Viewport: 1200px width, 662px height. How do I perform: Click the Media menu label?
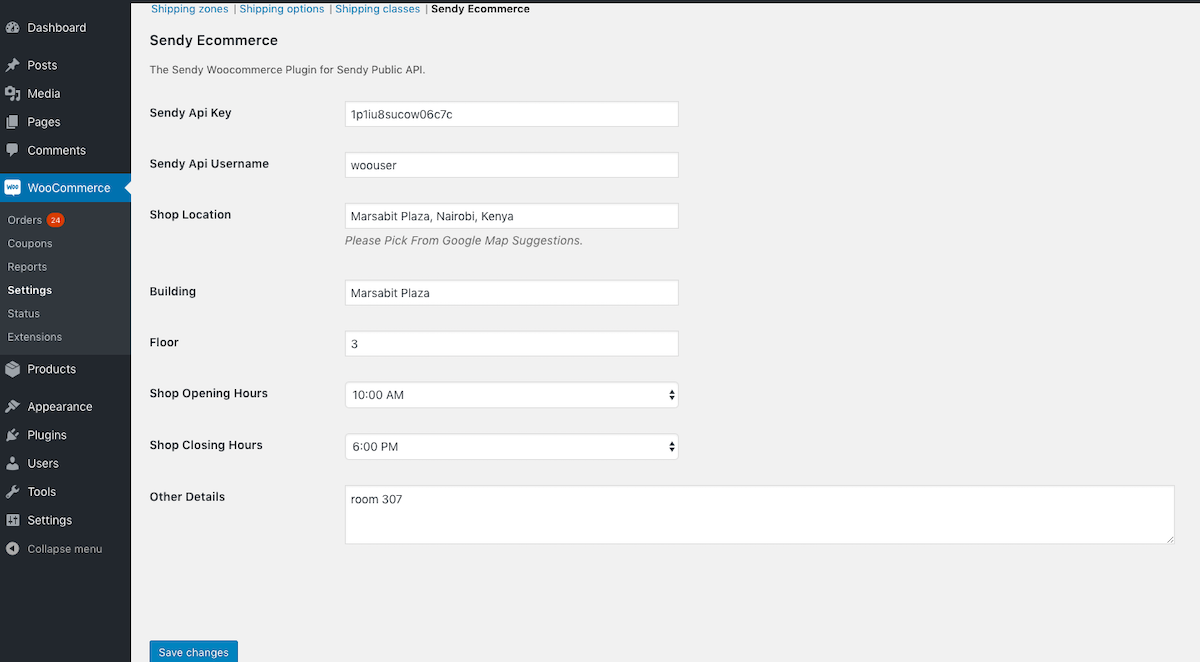[x=44, y=94]
